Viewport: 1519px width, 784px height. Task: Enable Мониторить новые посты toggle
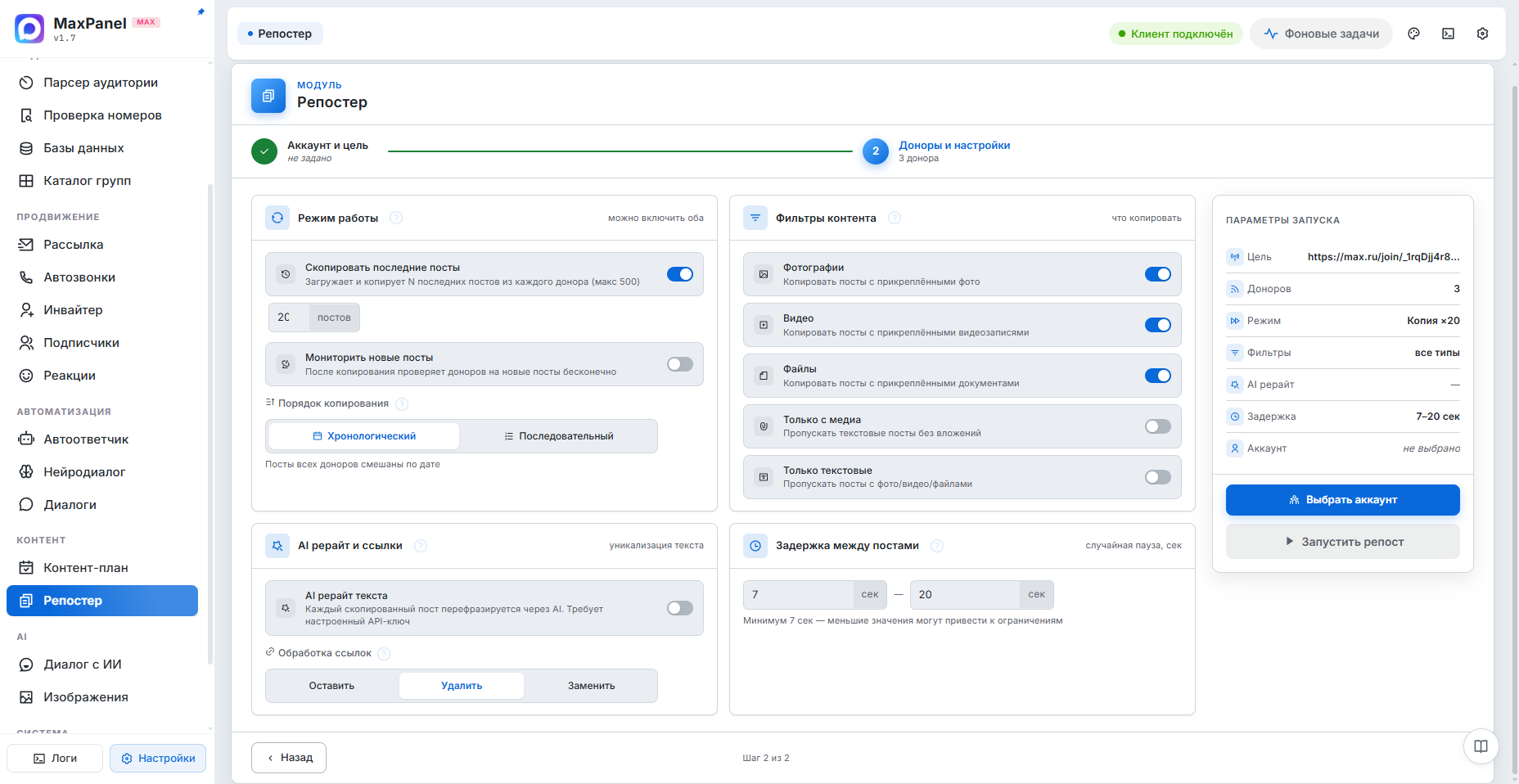click(679, 364)
